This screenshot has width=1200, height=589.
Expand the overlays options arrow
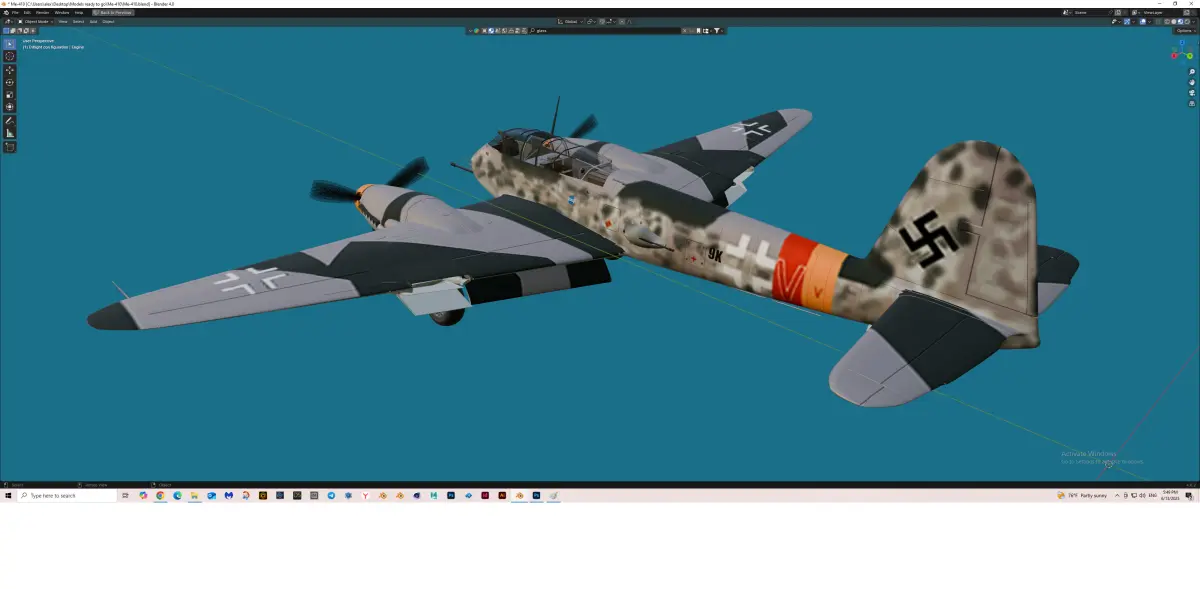click(x=1149, y=22)
